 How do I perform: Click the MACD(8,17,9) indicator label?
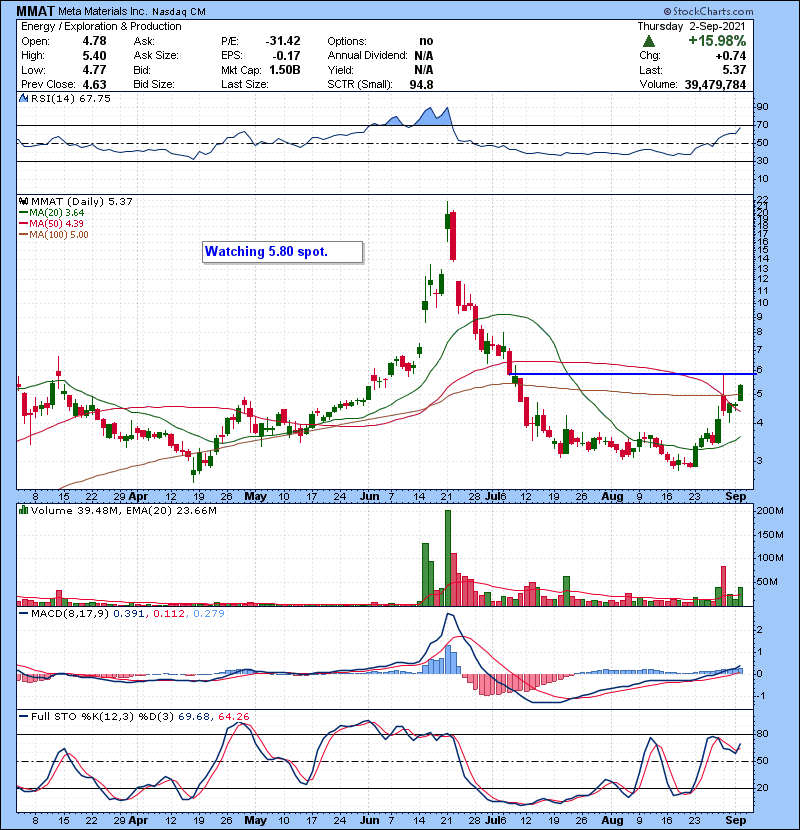pyautogui.click(x=70, y=614)
